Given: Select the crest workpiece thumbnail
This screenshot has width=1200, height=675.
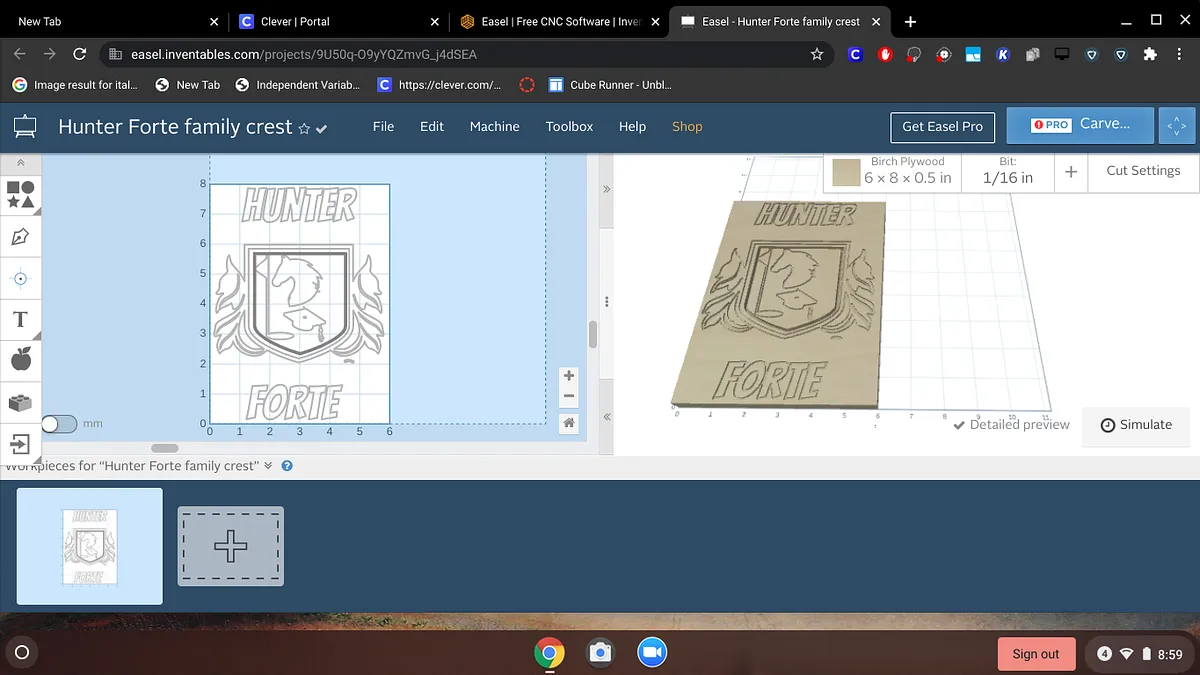Looking at the screenshot, I should pos(90,546).
